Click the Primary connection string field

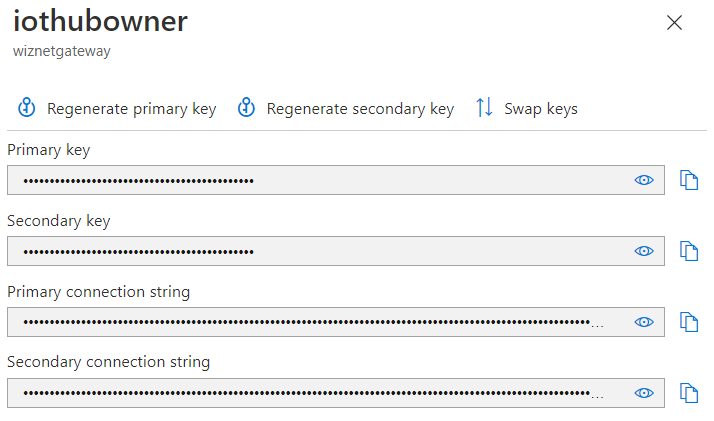pyautogui.click(x=336, y=322)
